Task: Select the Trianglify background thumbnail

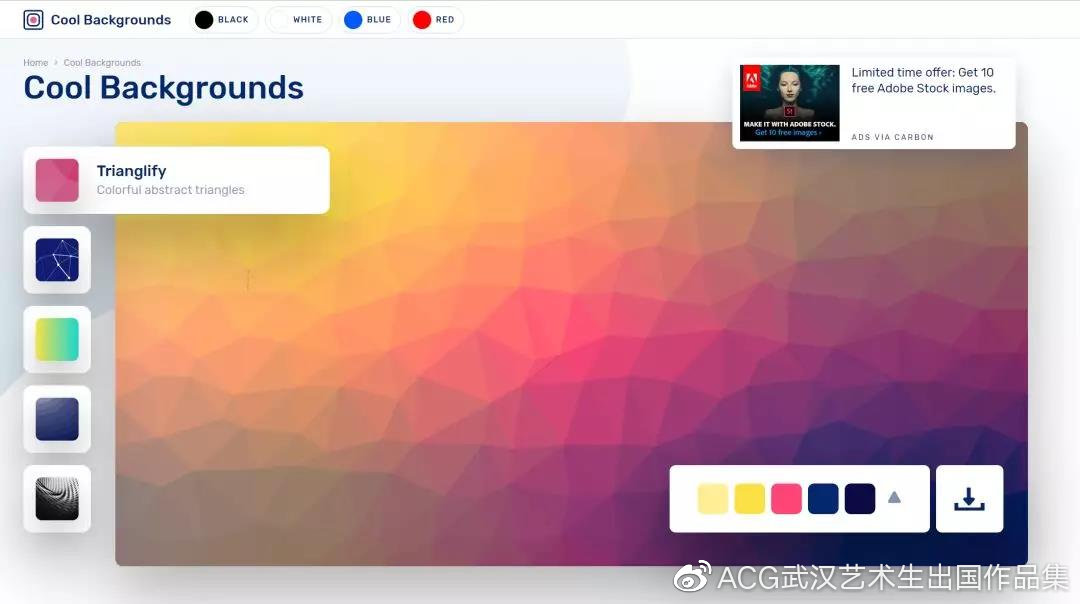Action: [57, 180]
